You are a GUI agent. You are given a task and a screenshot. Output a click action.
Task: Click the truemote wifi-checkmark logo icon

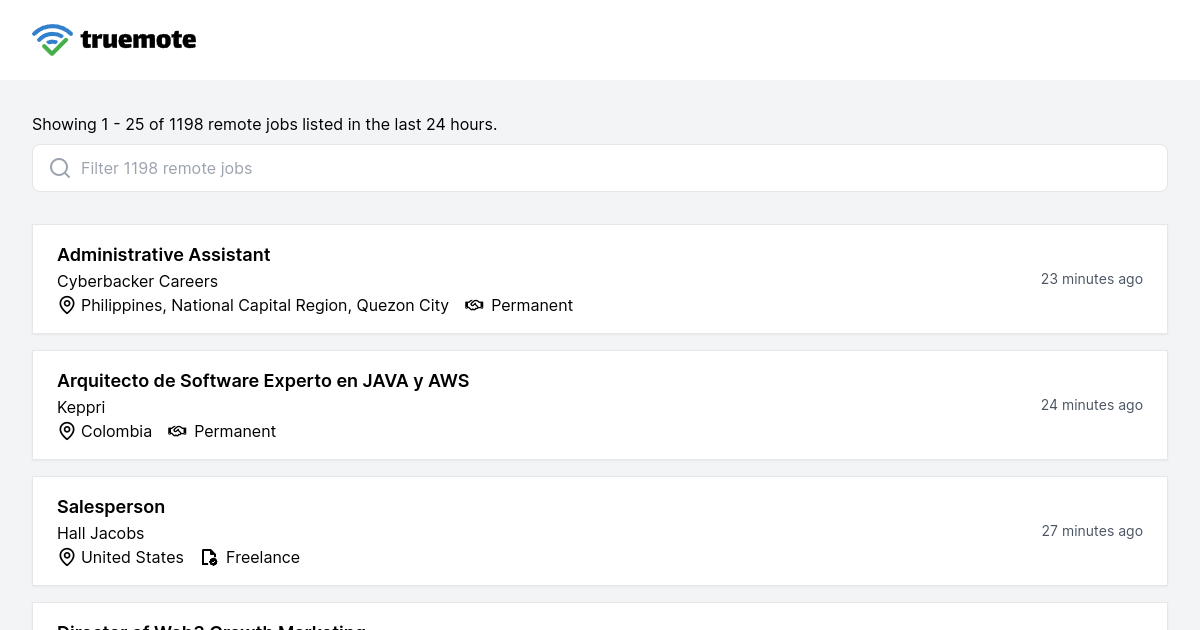[52, 40]
